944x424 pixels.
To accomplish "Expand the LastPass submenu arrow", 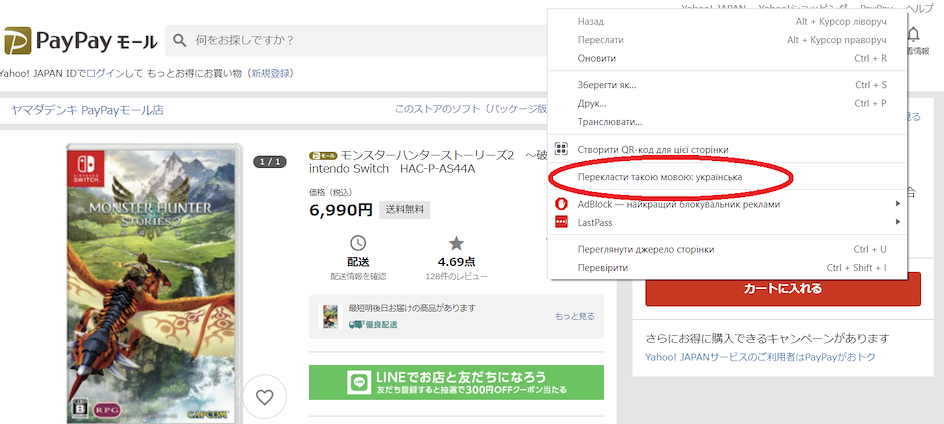I will (x=898, y=222).
